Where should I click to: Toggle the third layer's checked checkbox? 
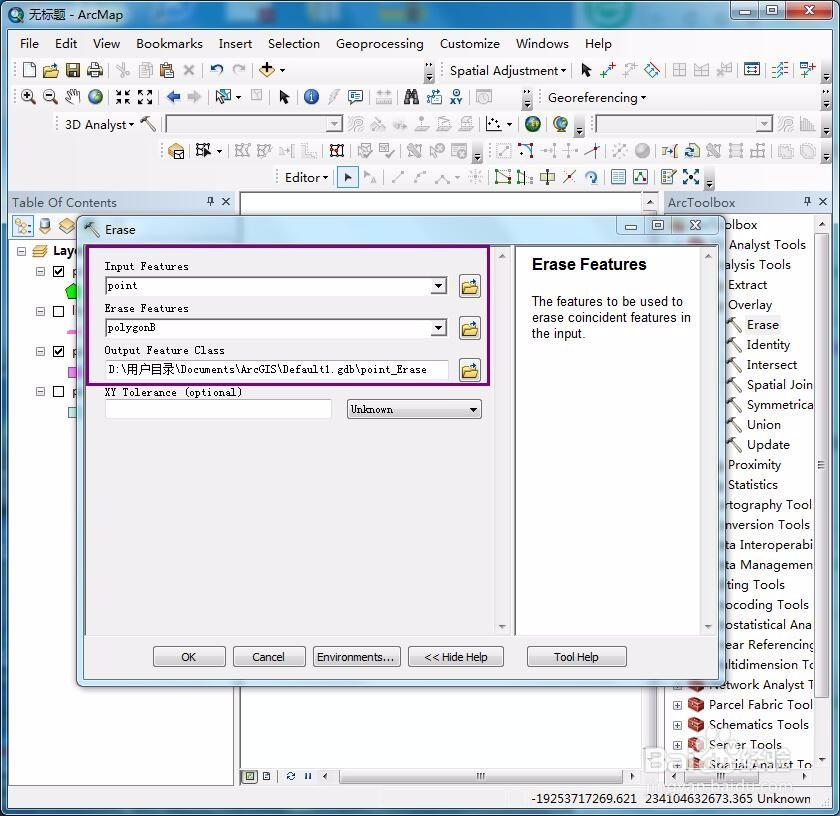(58, 351)
